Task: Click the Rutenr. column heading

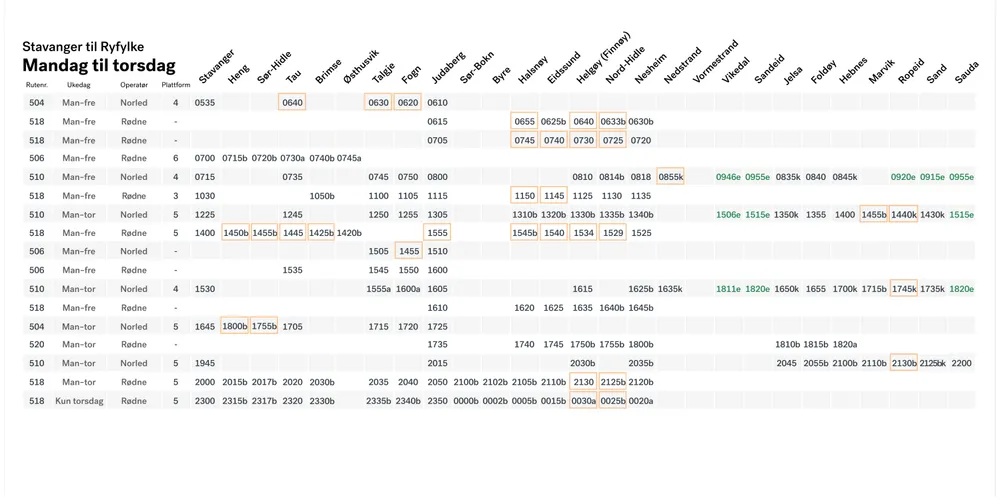Action: pos(37,85)
